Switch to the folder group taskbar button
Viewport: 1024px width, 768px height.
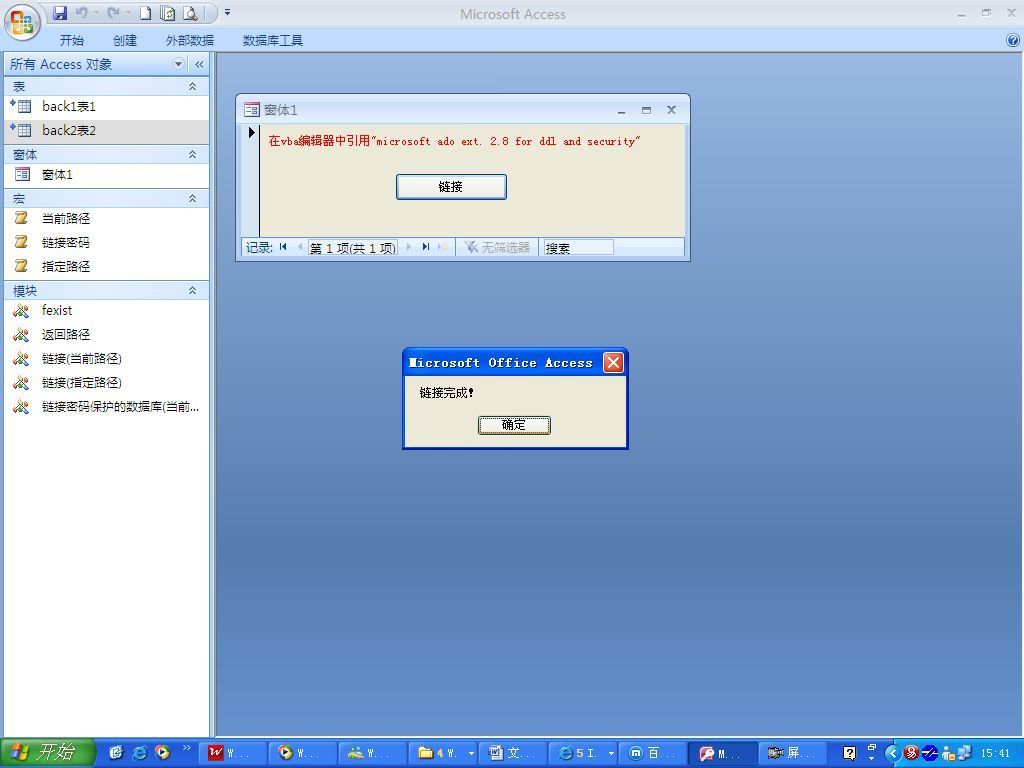point(447,753)
